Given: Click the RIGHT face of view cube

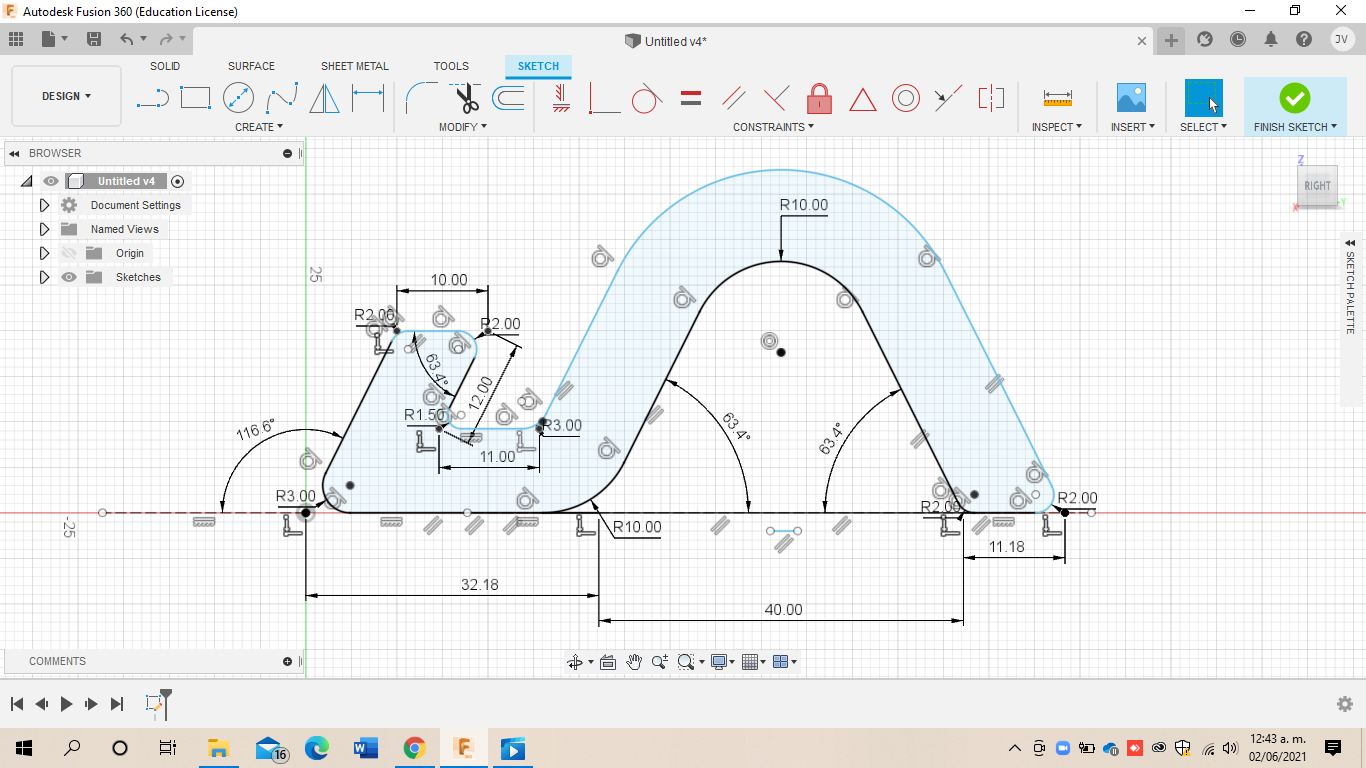Looking at the screenshot, I should (1317, 186).
